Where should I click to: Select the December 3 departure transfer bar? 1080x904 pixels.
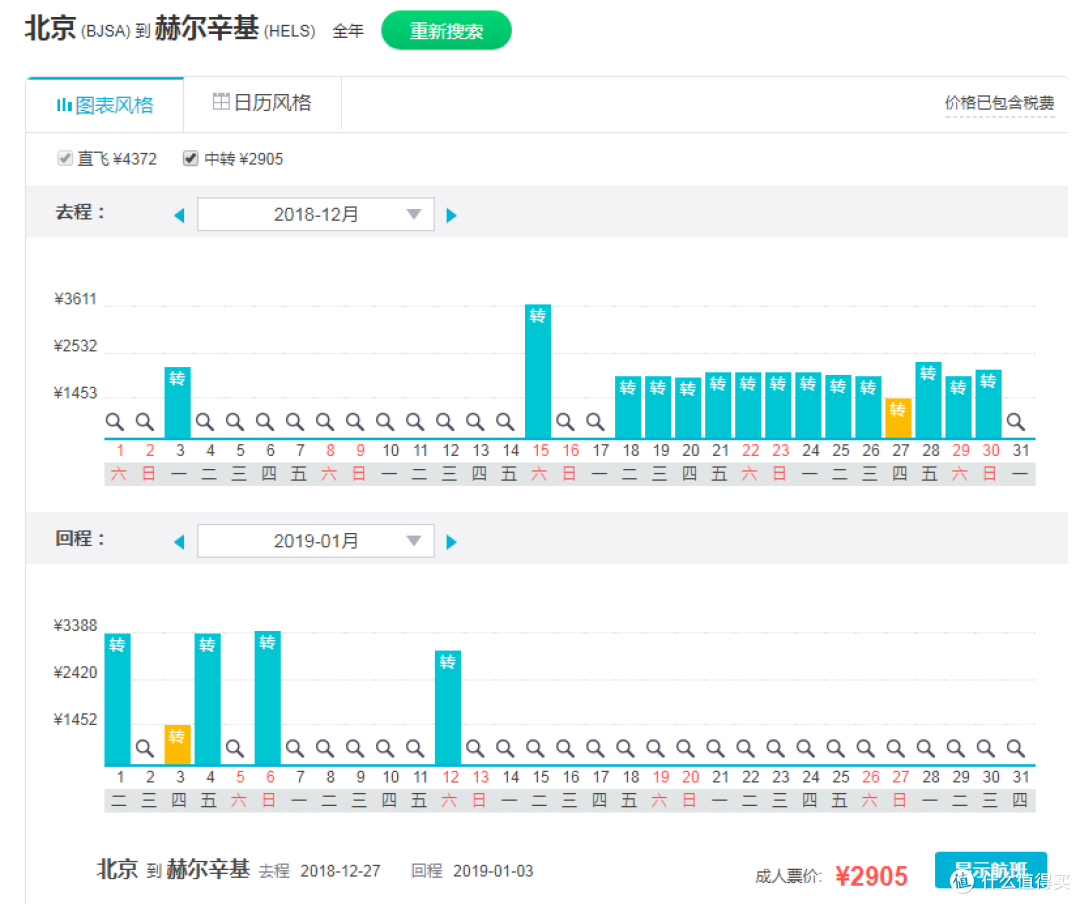178,402
